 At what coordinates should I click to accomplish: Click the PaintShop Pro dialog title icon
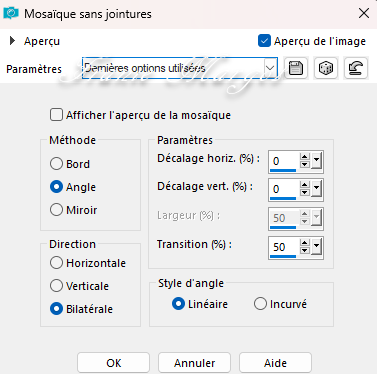11,14
